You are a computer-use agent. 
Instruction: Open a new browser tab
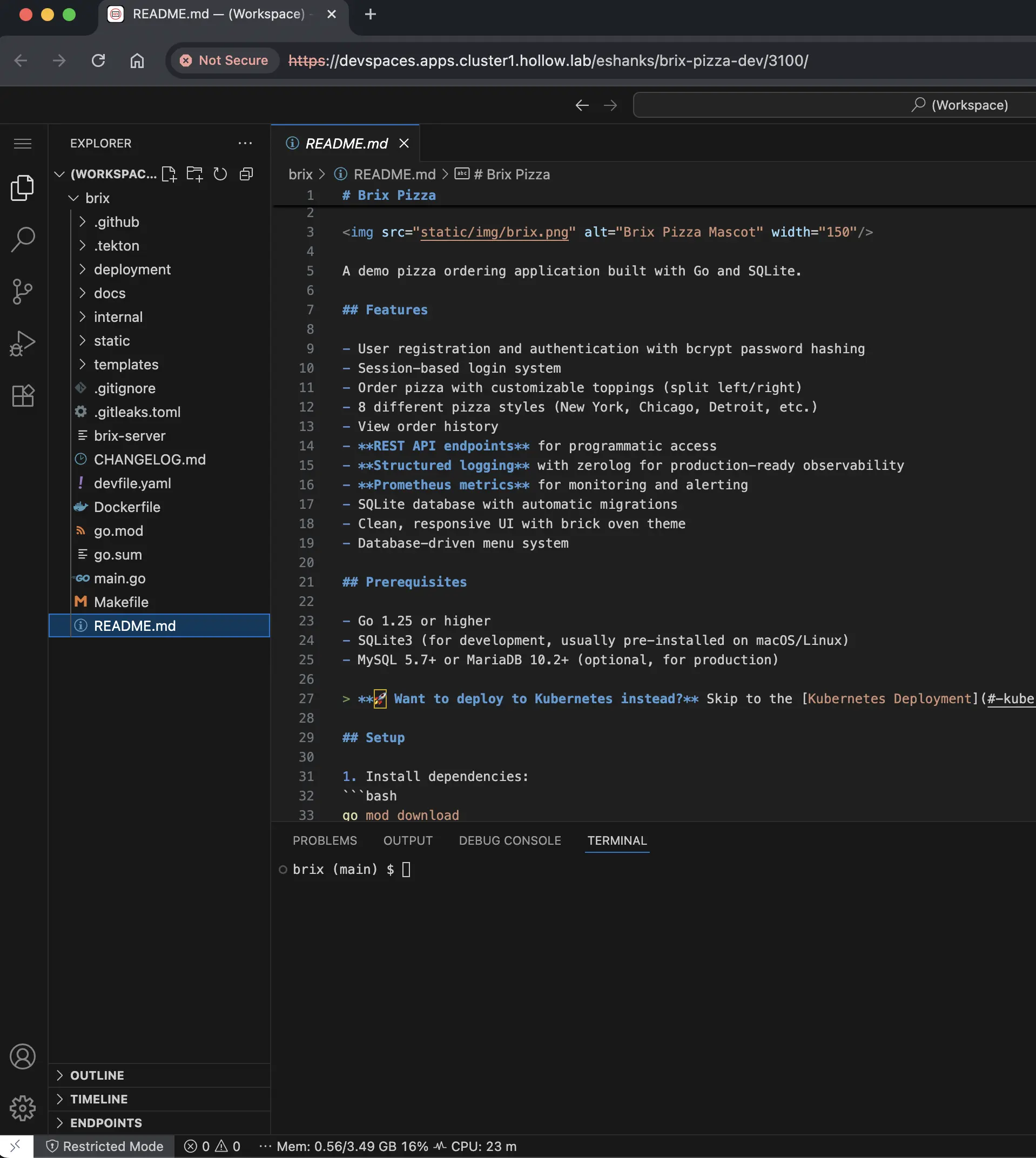pyautogui.click(x=371, y=14)
